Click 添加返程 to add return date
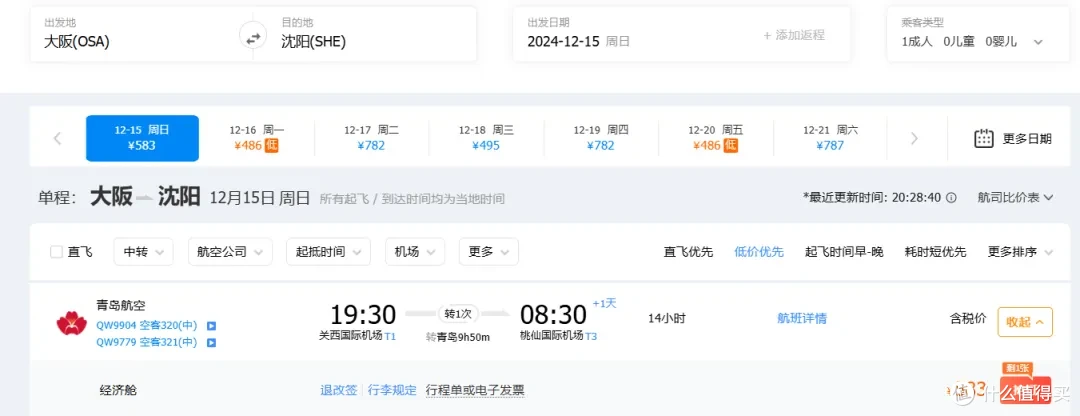This screenshot has height=416, width=1080. [793, 35]
